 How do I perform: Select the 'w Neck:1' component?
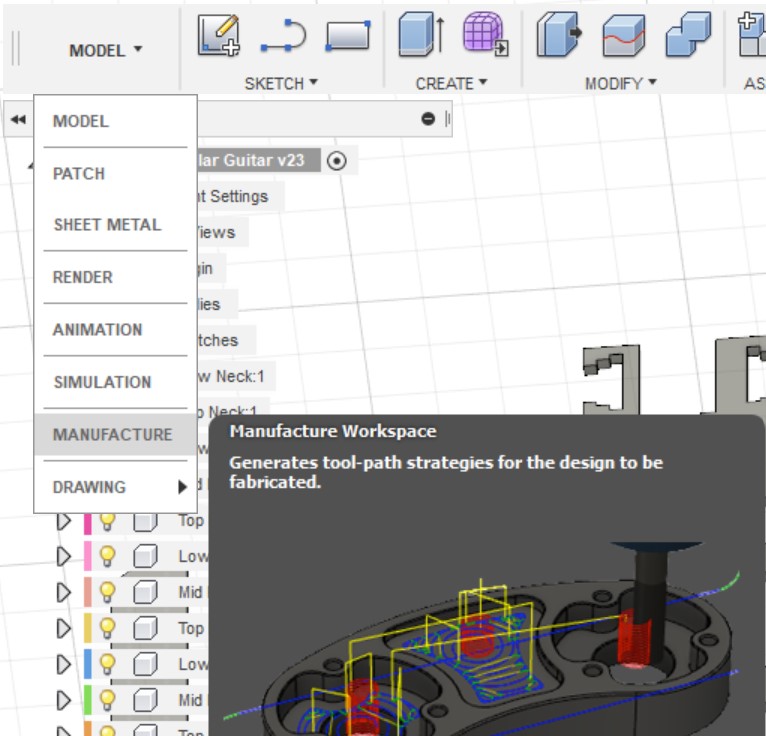pyautogui.click(x=236, y=376)
